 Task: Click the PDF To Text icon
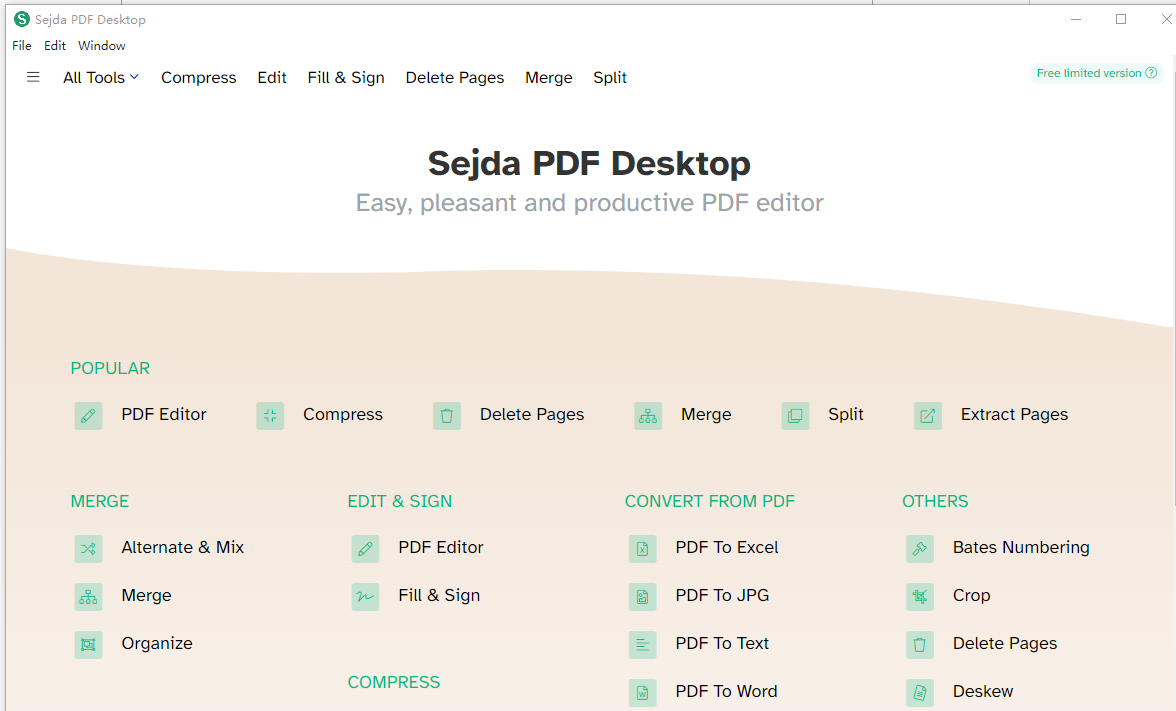click(x=643, y=645)
